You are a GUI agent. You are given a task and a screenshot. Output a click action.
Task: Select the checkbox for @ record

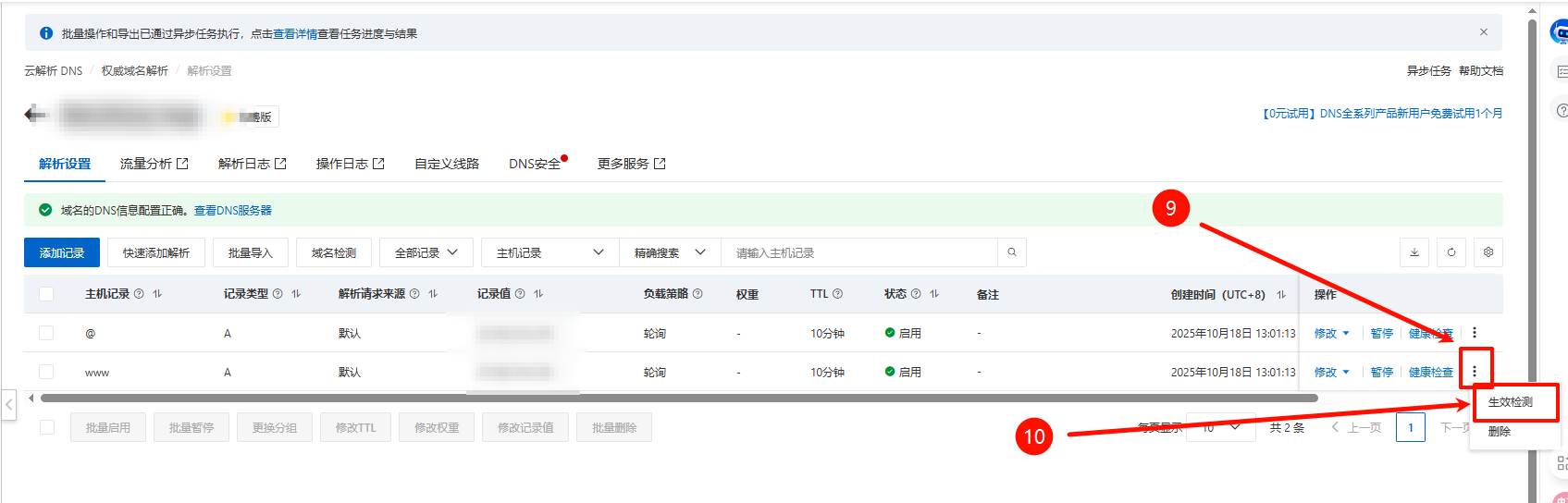tap(46, 333)
